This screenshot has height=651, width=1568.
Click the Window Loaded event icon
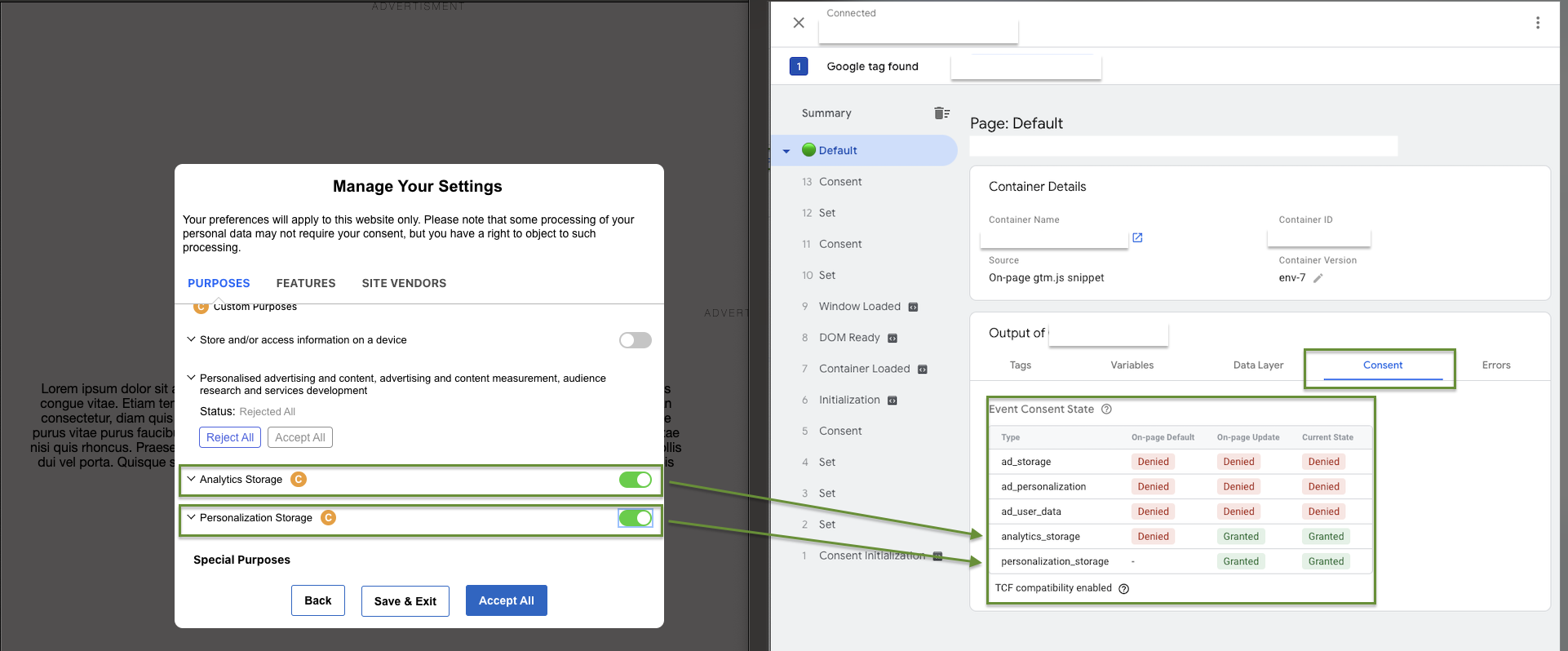tap(913, 308)
